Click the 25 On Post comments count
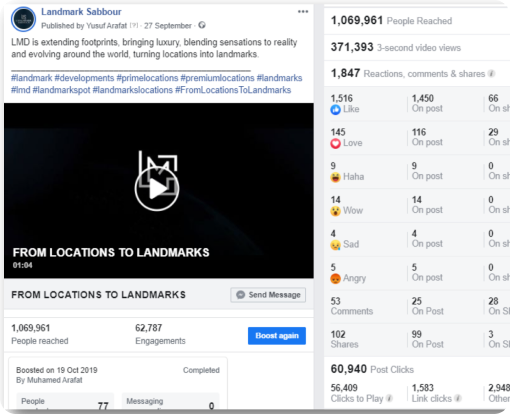Screen dimensions: 510x414 tap(428, 306)
